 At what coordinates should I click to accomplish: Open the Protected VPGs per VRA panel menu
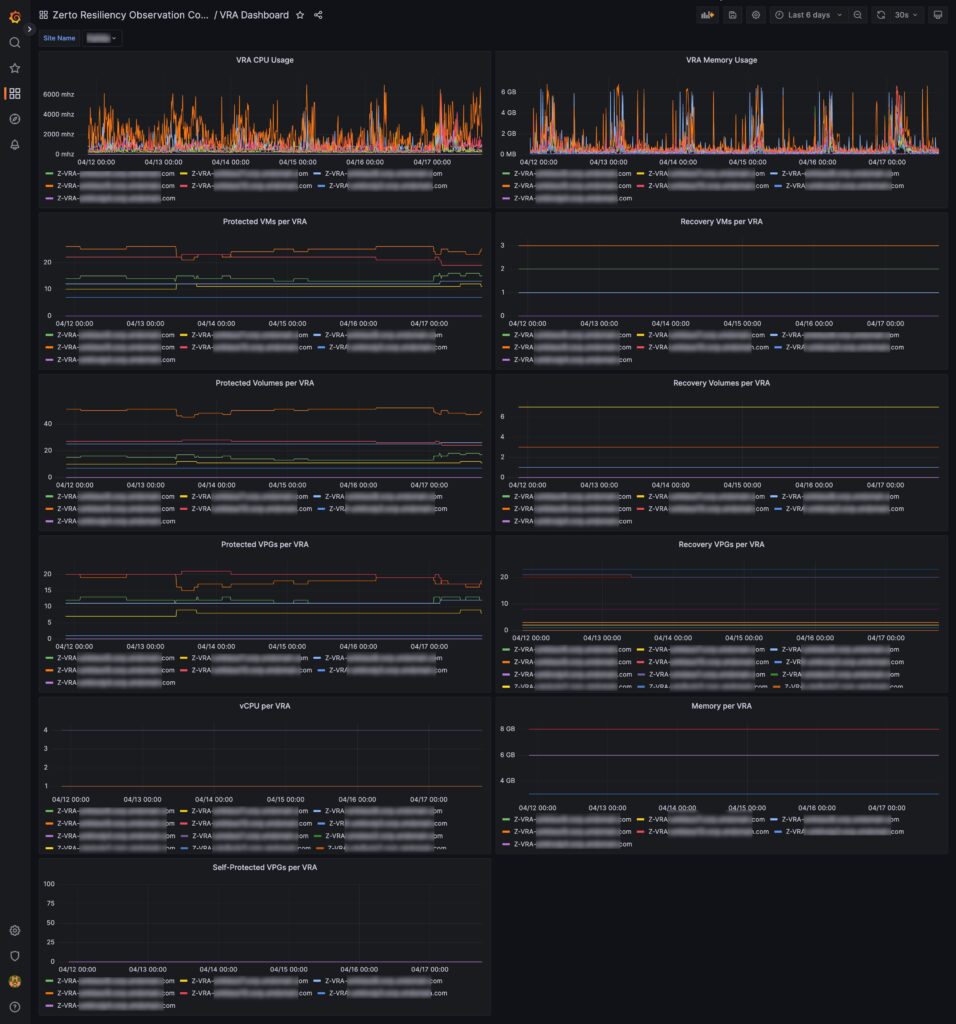tap(264, 544)
